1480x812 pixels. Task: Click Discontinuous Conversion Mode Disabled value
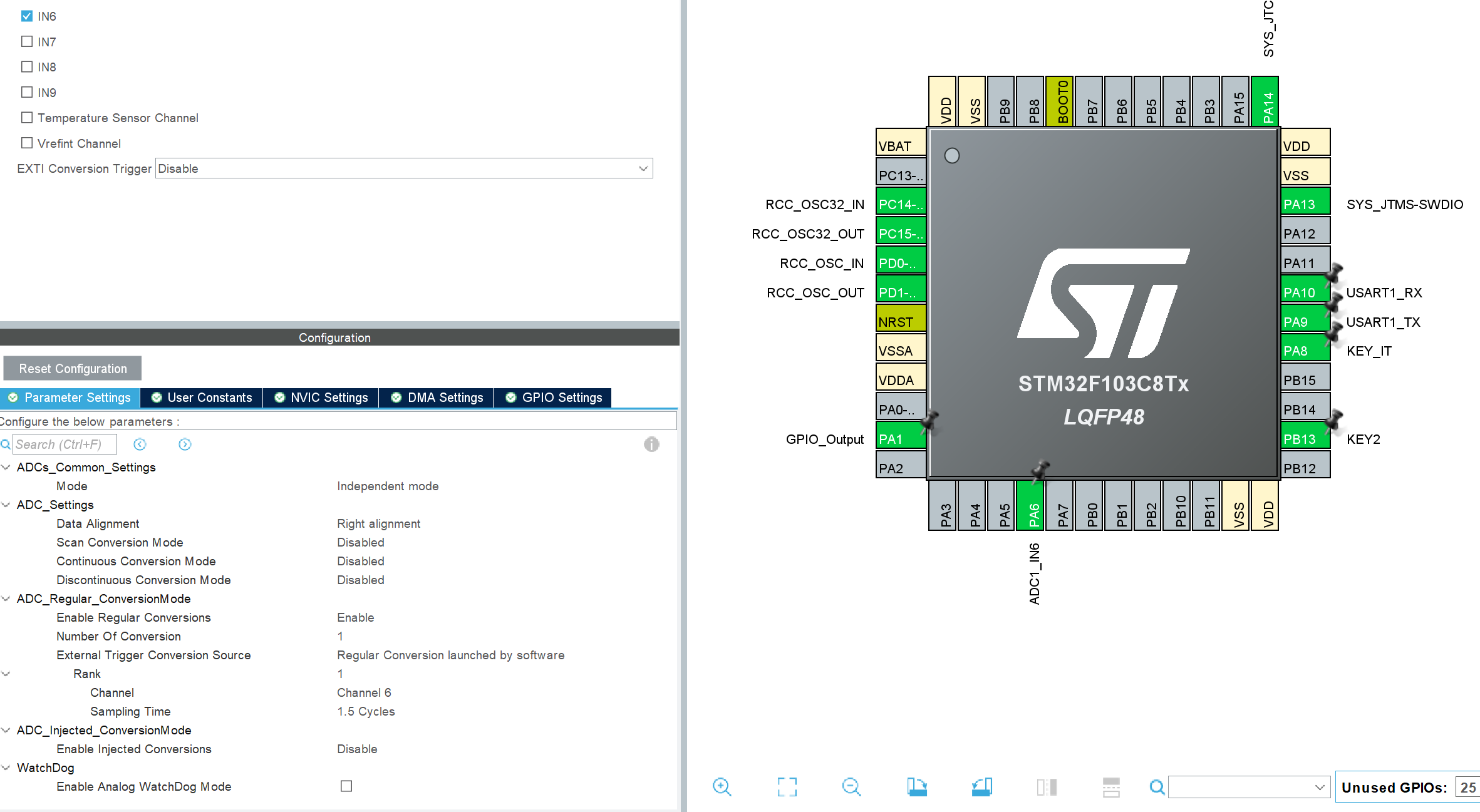click(360, 580)
